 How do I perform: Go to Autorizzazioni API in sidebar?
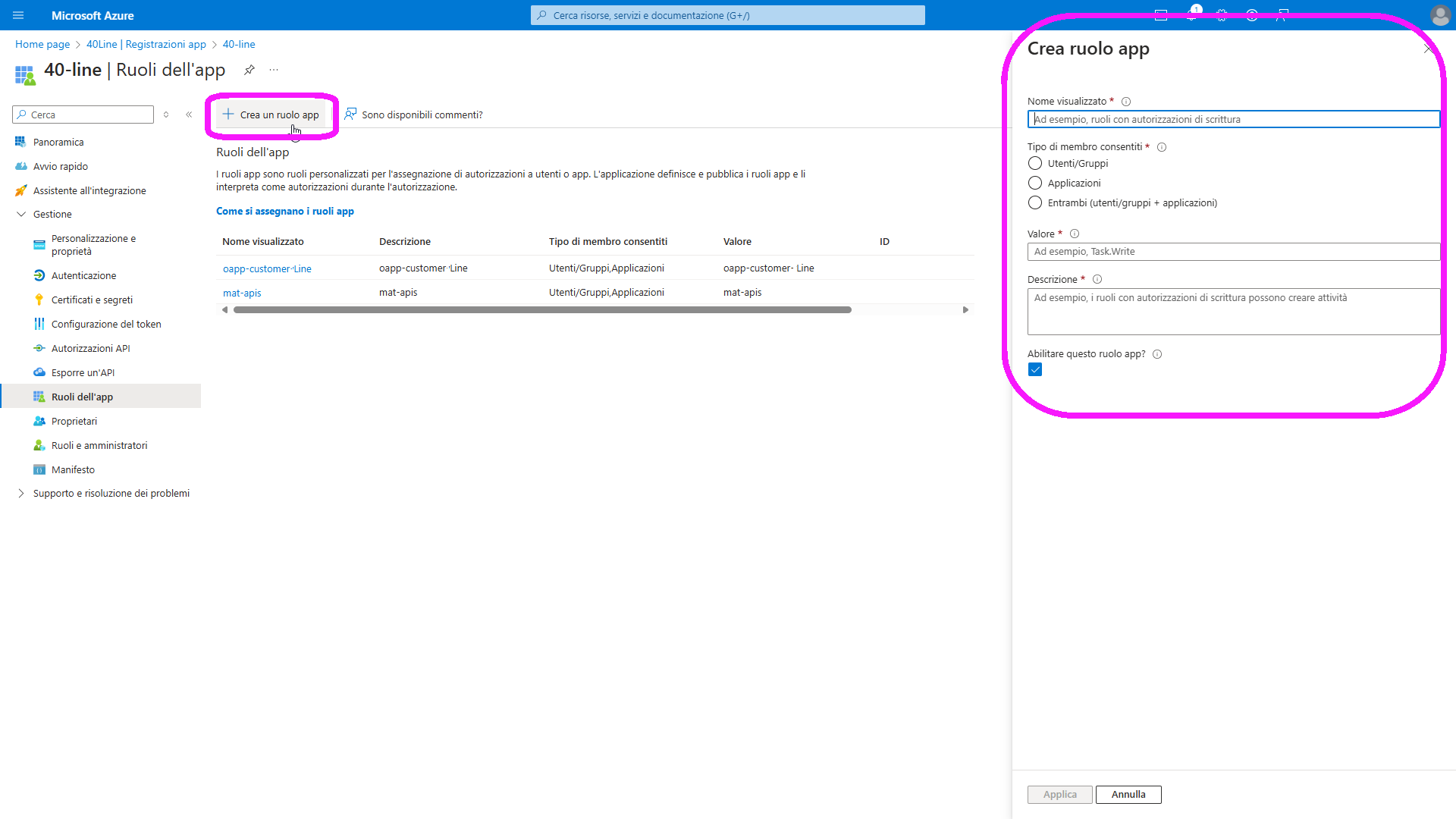click(90, 349)
